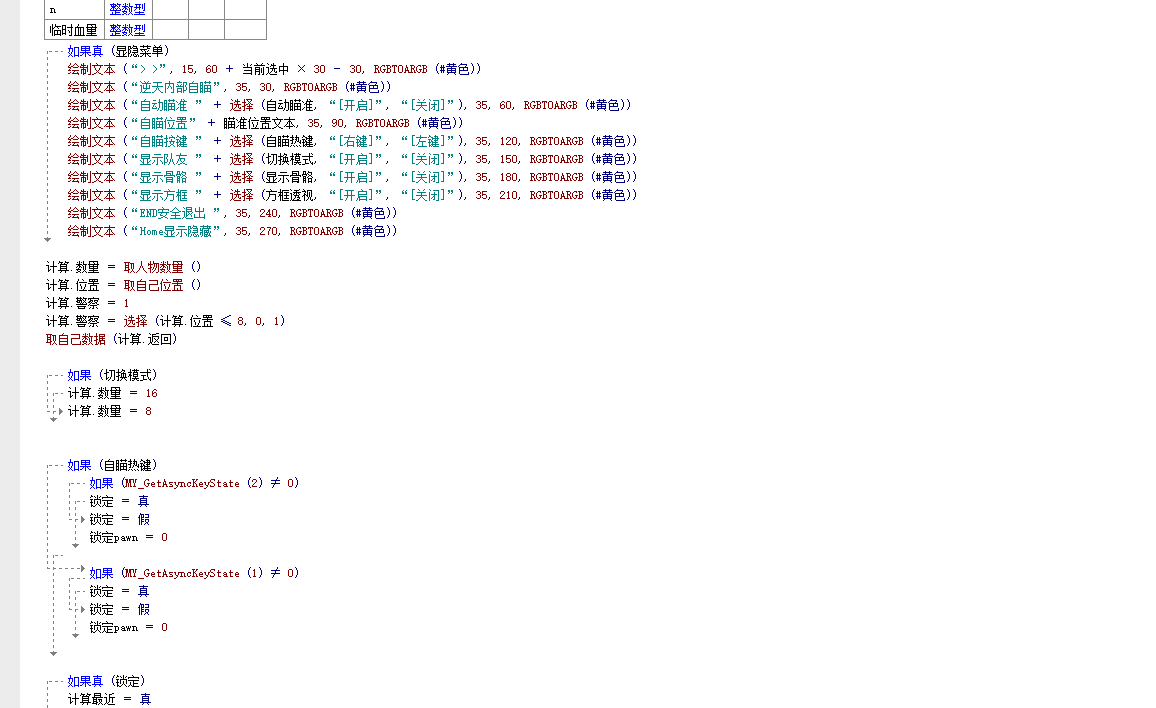Click the 取自己位置 function call

[154, 285]
